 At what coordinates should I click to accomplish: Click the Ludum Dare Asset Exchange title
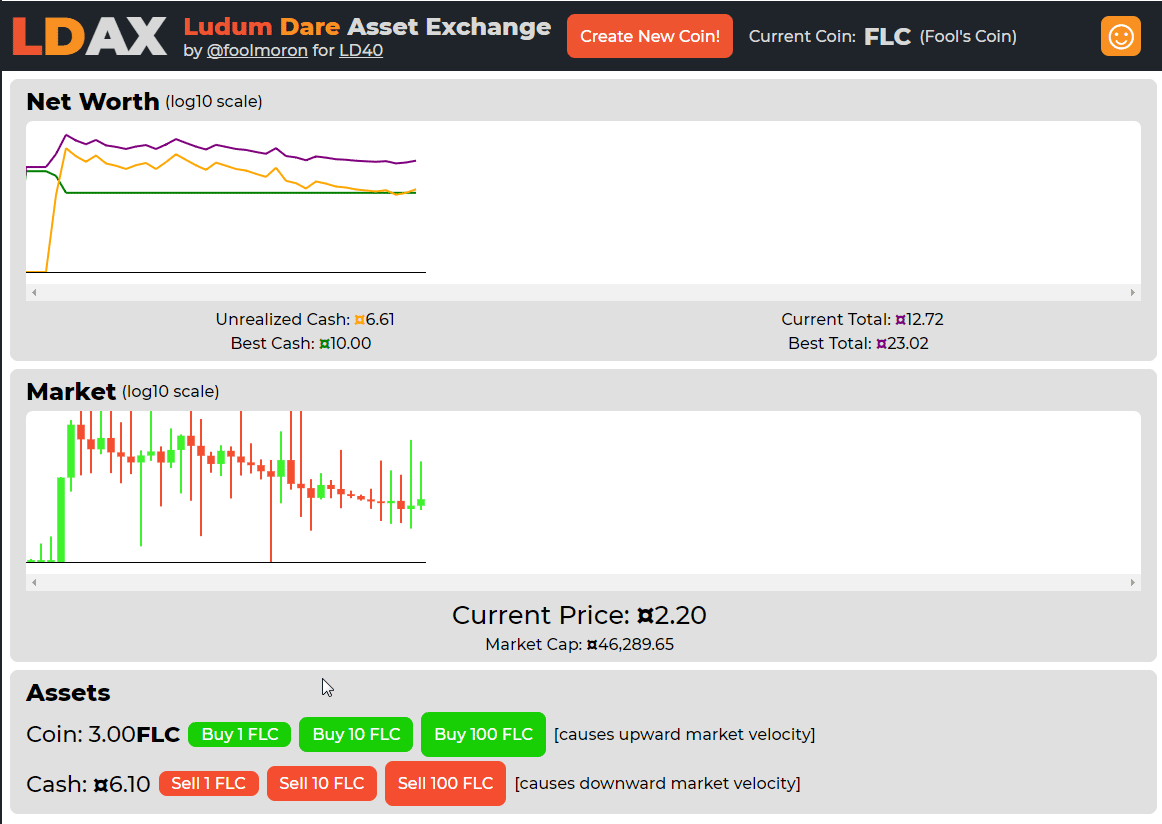point(368,27)
